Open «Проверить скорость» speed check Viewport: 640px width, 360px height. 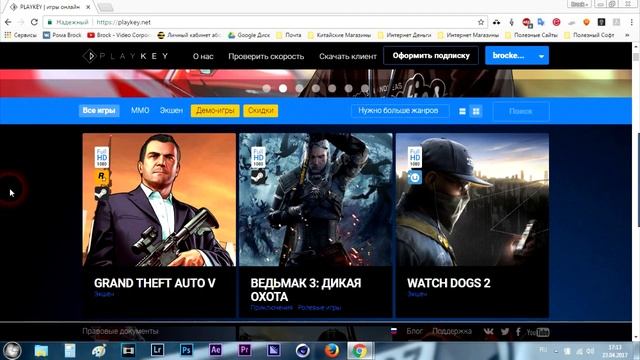coord(266,56)
